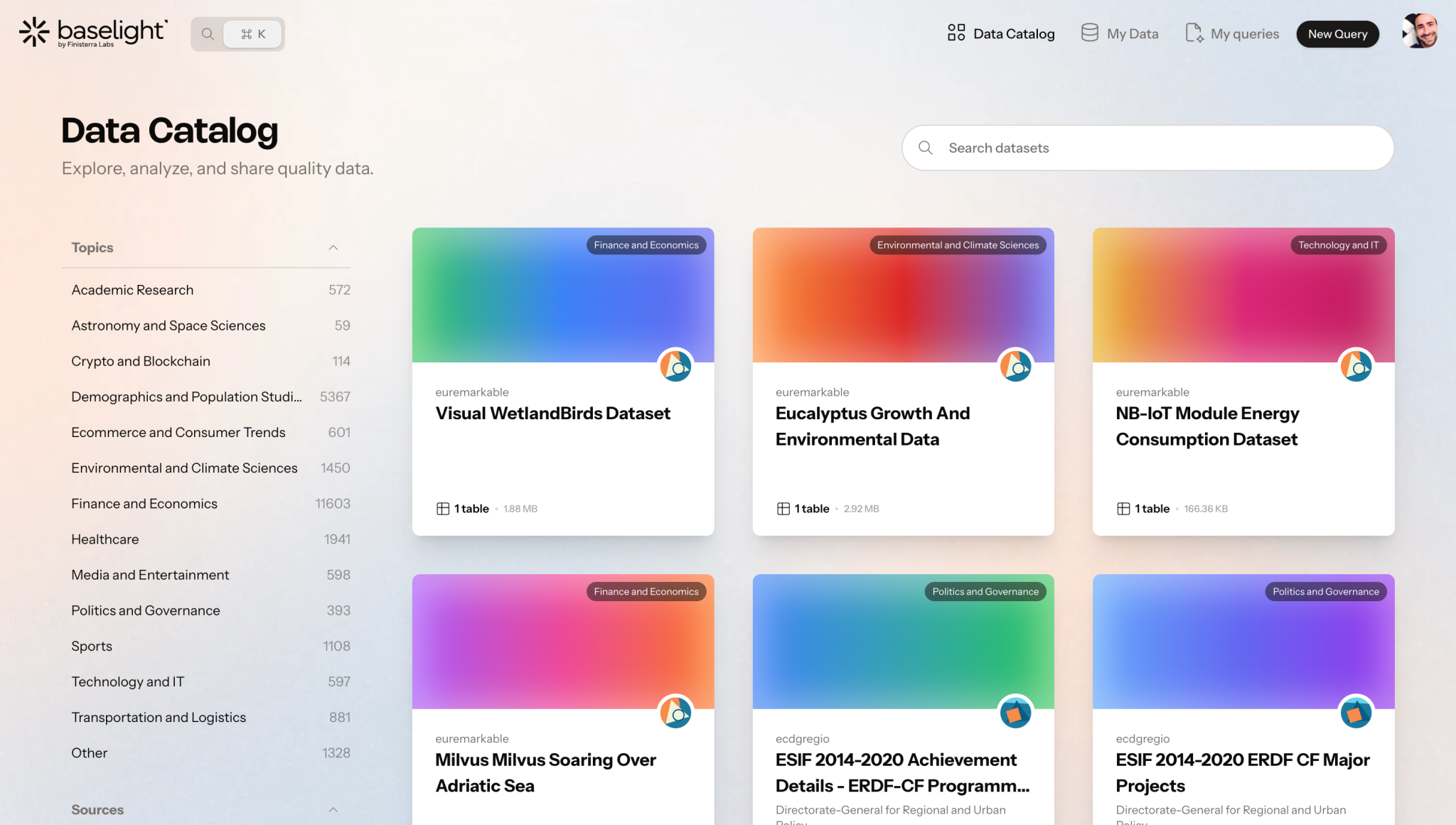
Task: Click inside the Search datasets field
Action: [1147, 147]
